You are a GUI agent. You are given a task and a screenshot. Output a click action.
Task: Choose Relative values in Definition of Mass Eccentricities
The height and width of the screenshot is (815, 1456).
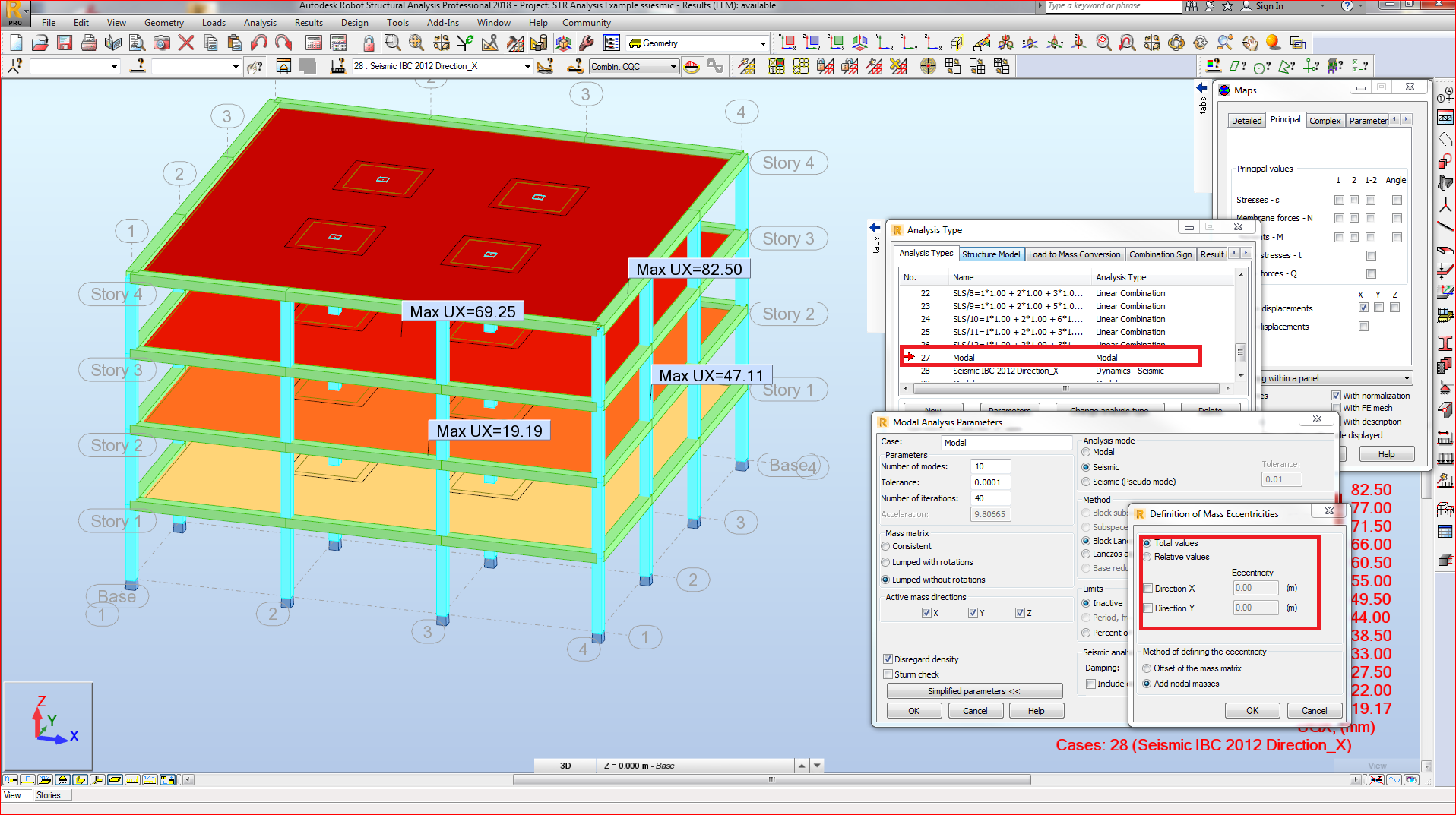pyautogui.click(x=1147, y=557)
